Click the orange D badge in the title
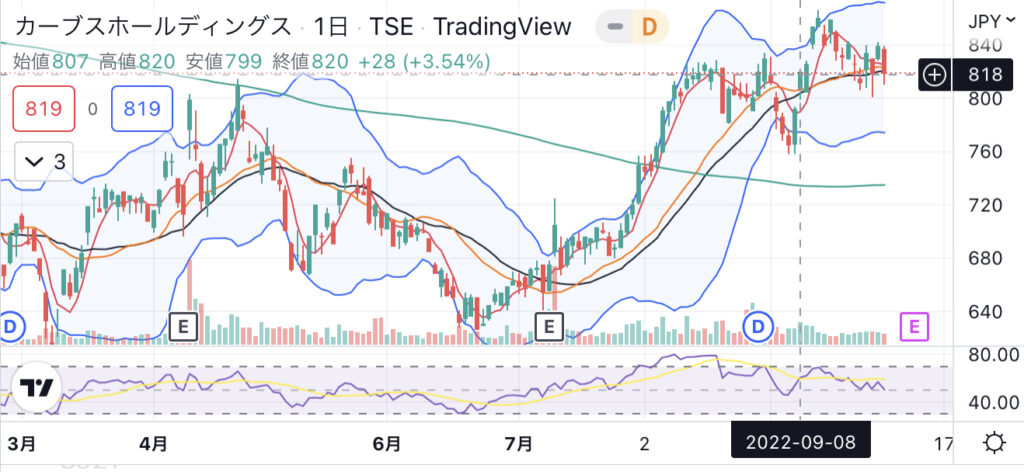 point(648,27)
